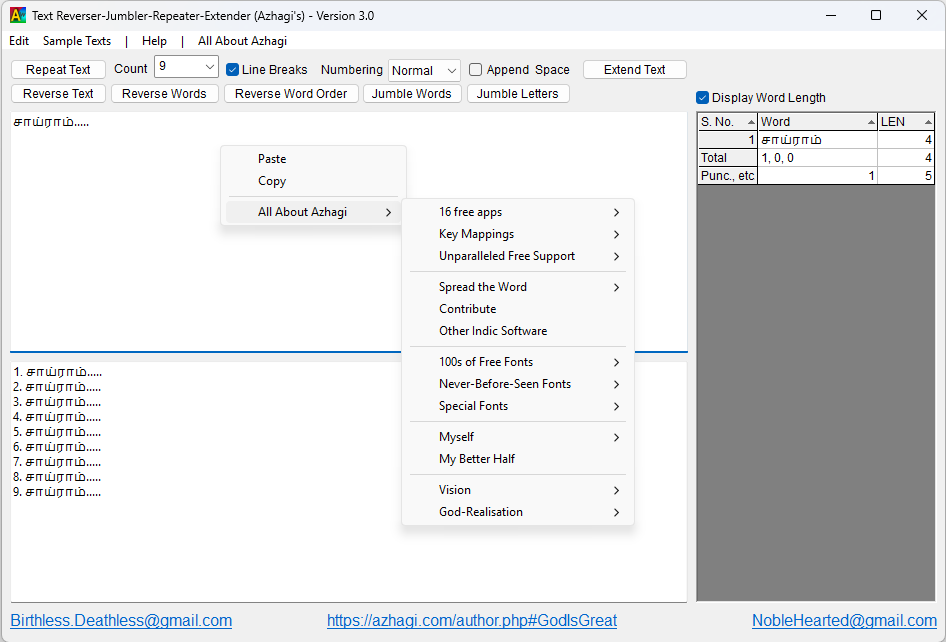The width and height of the screenshot is (946, 642).
Task: Expand Never-Before-Seen Fonts submenu
Action: point(518,384)
